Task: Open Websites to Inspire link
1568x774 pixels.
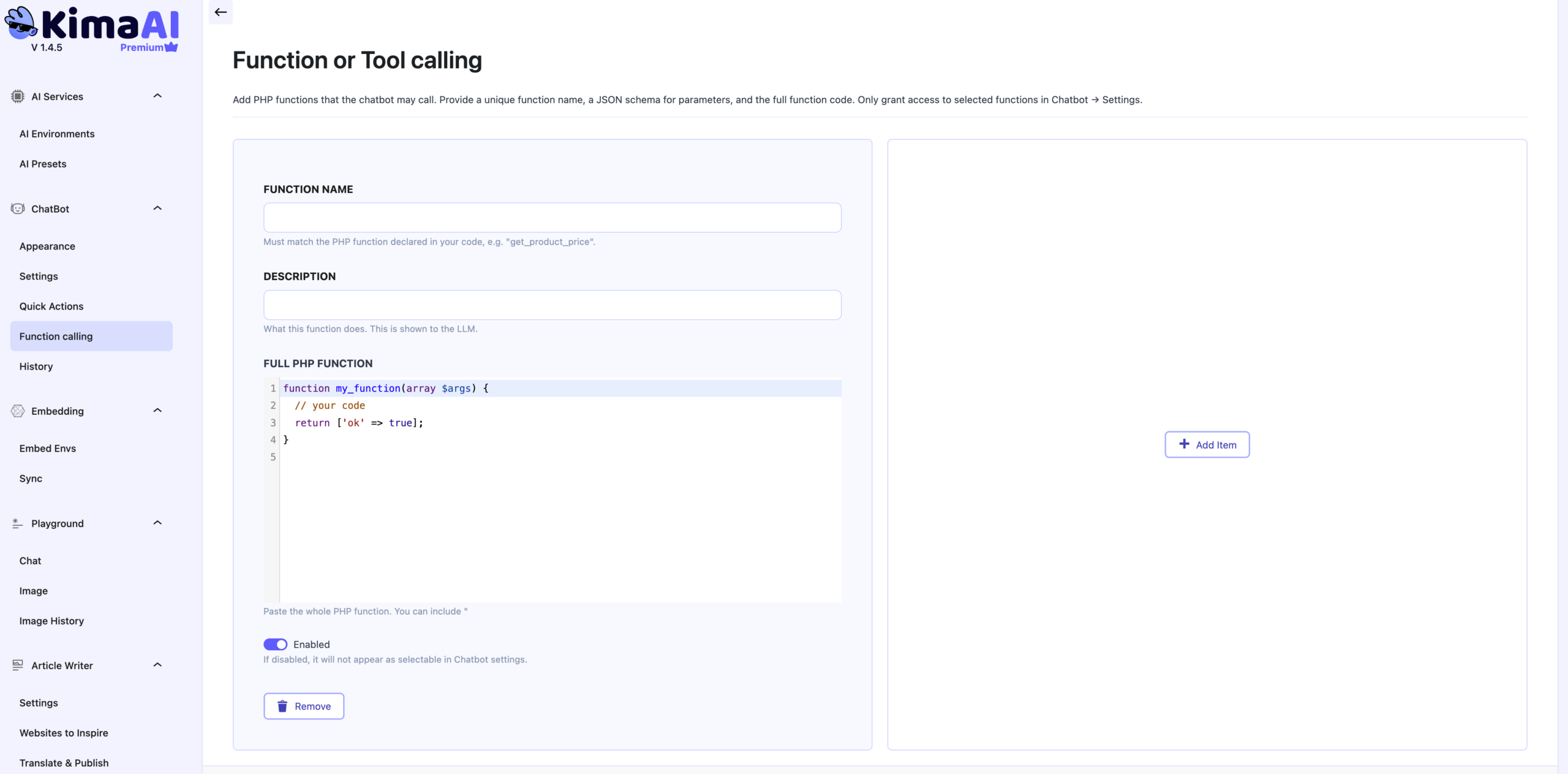Action: click(x=64, y=732)
